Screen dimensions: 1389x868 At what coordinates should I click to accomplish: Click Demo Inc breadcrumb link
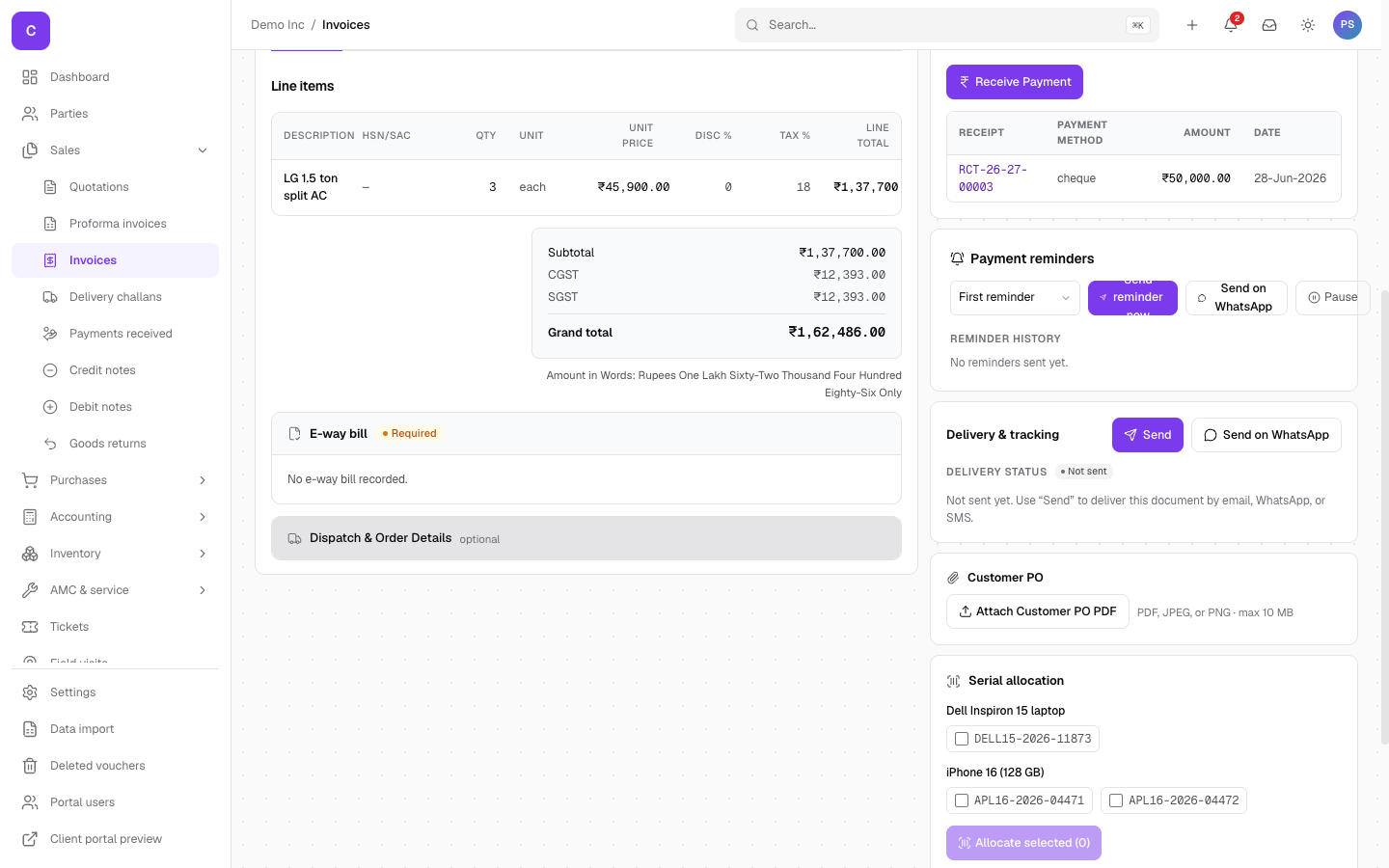(278, 25)
